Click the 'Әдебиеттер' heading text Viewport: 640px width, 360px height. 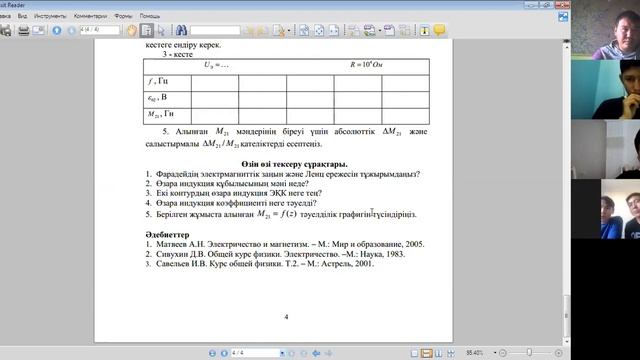tap(167, 235)
